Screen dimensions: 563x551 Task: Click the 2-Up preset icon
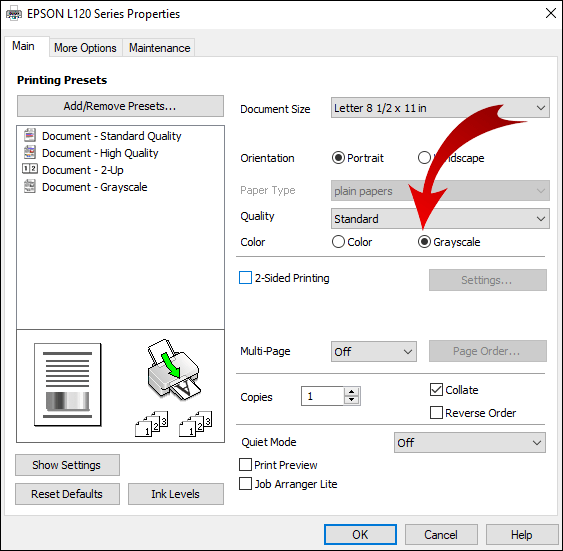(30, 169)
